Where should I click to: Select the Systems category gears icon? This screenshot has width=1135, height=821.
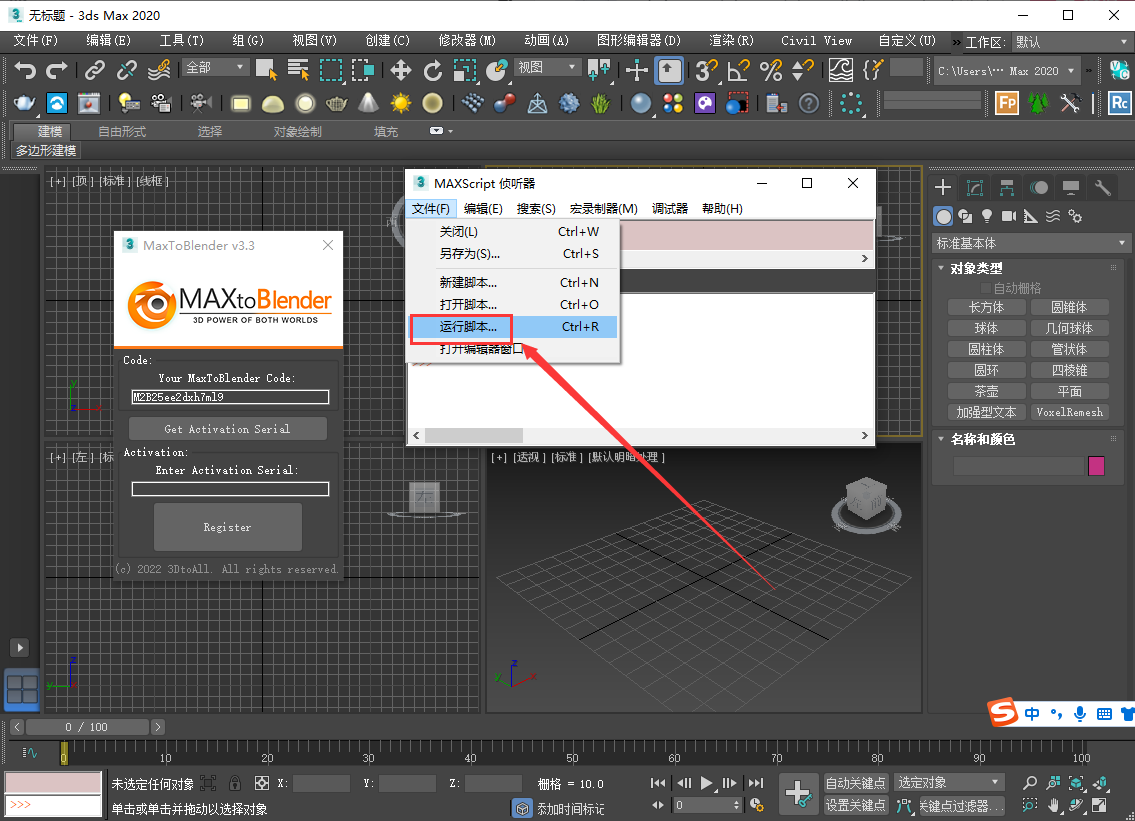1076,216
